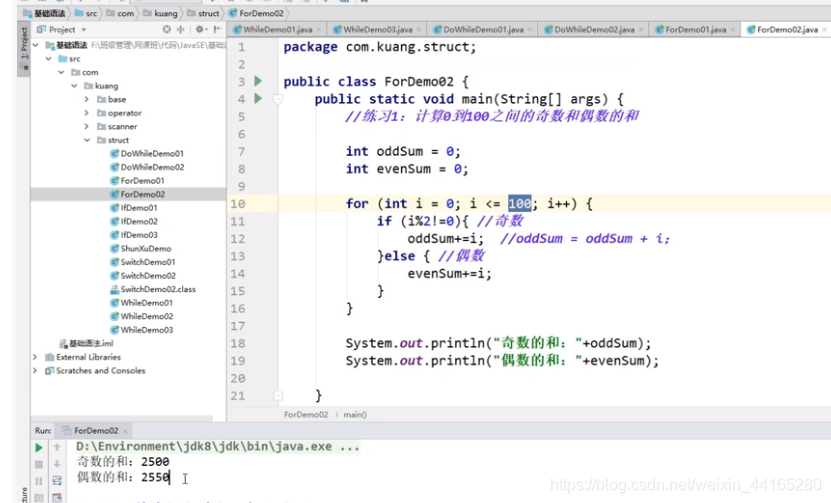Toggle soft-wrap in Run console
The width and height of the screenshot is (831, 503).
(x=57, y=481)
